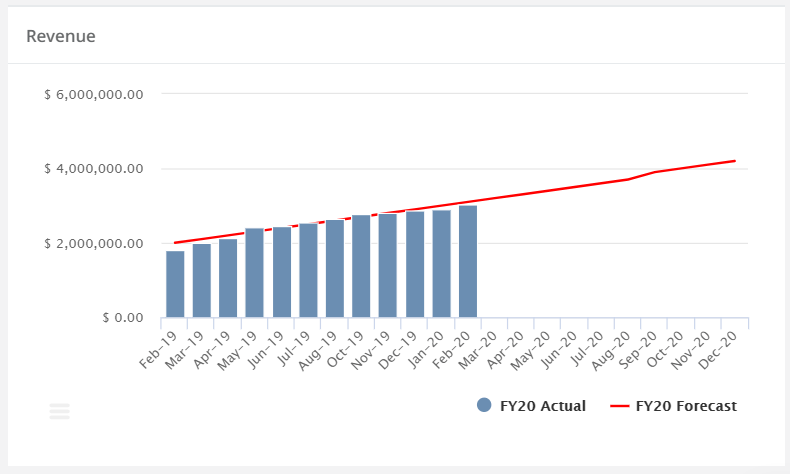Select the Oct-19 revenue bar

pos(361,266)
